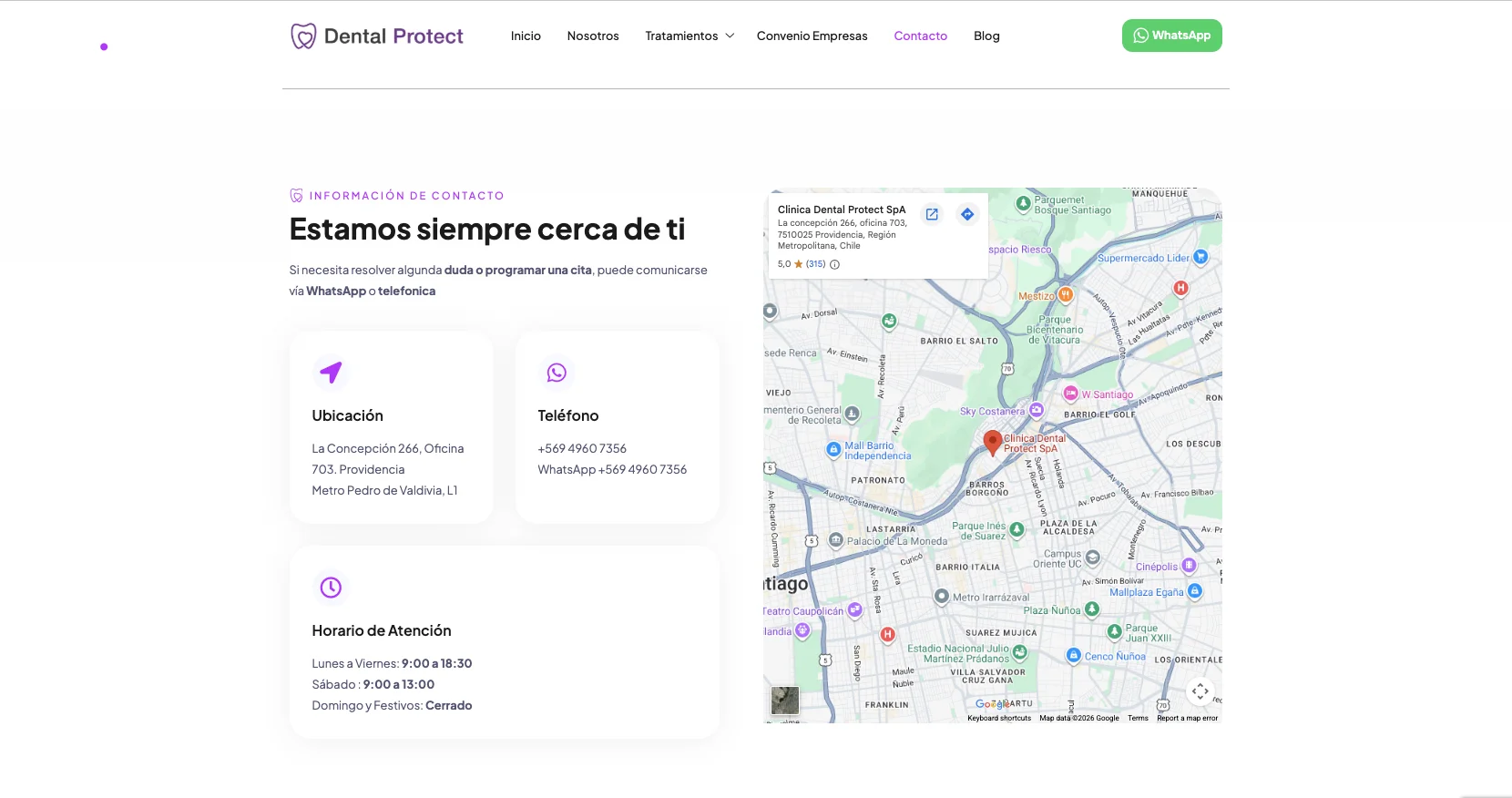Click the Teléfono WhatsApp icon

point(557,372)
